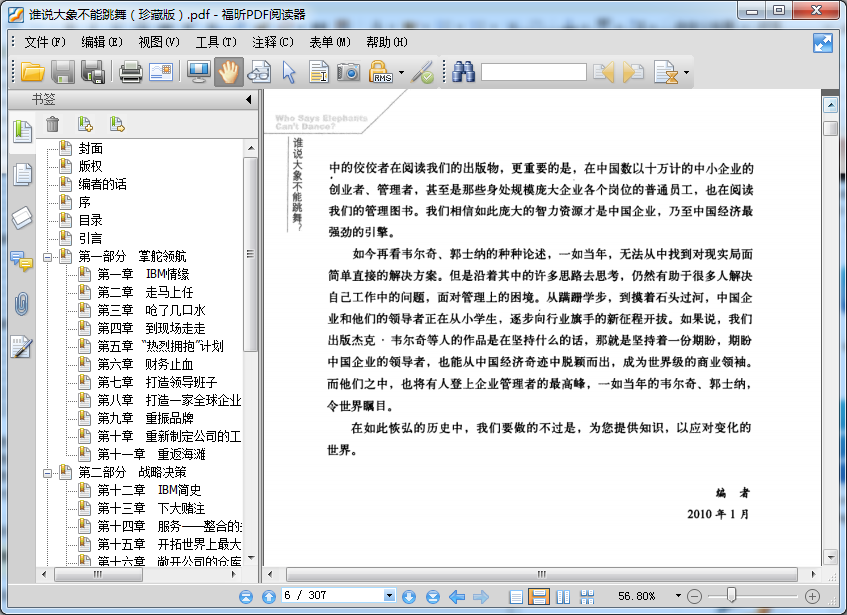Click the first add bookmark icon beside trash
847x615 pixels.
tap(85, 124)
